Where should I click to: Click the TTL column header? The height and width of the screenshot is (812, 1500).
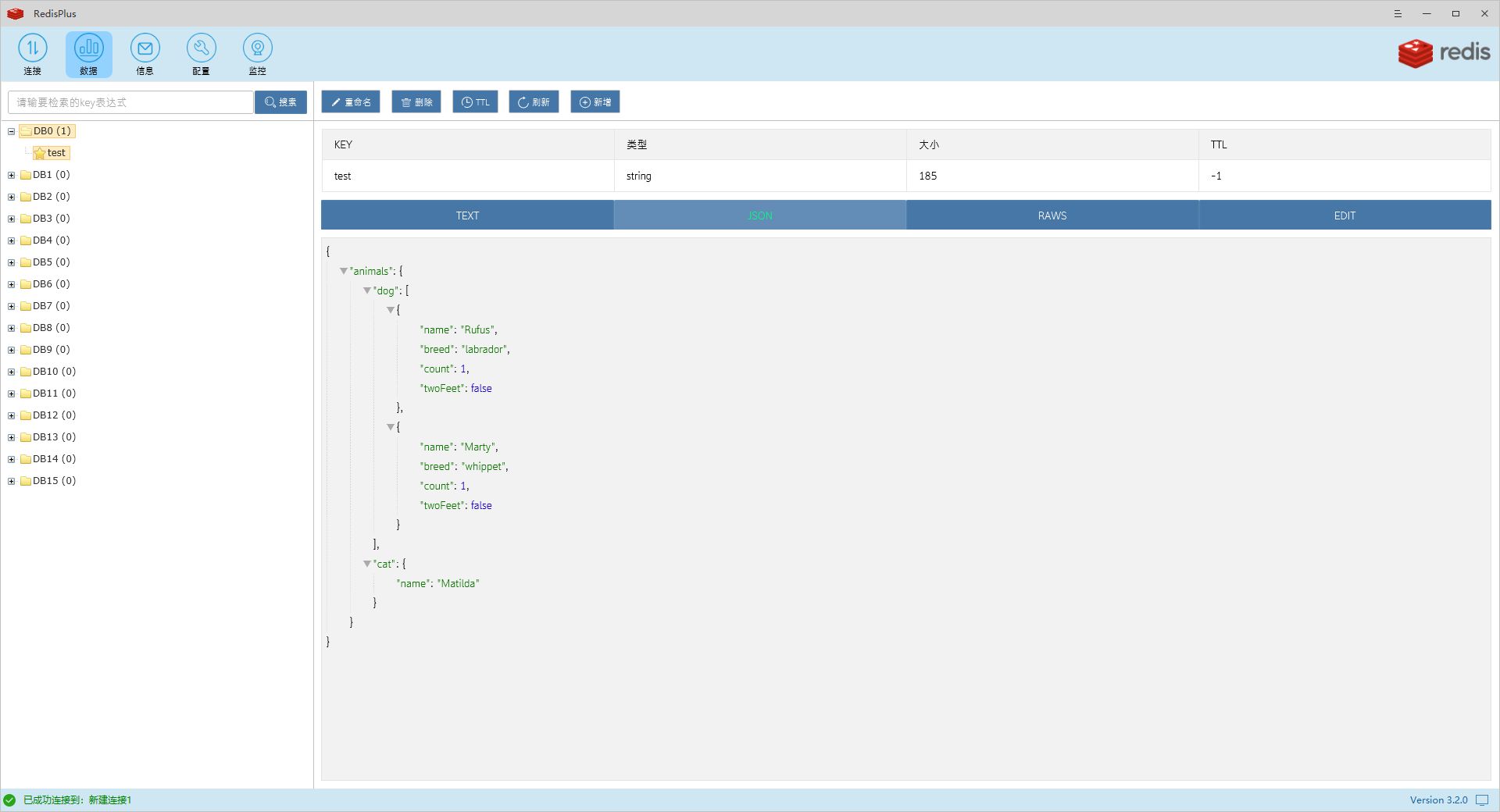point(1345,144)
